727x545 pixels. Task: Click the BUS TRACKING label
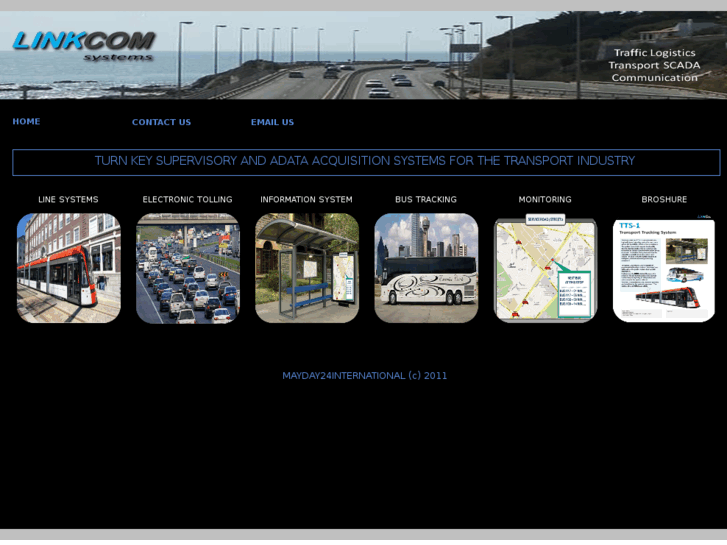point(426,199)
